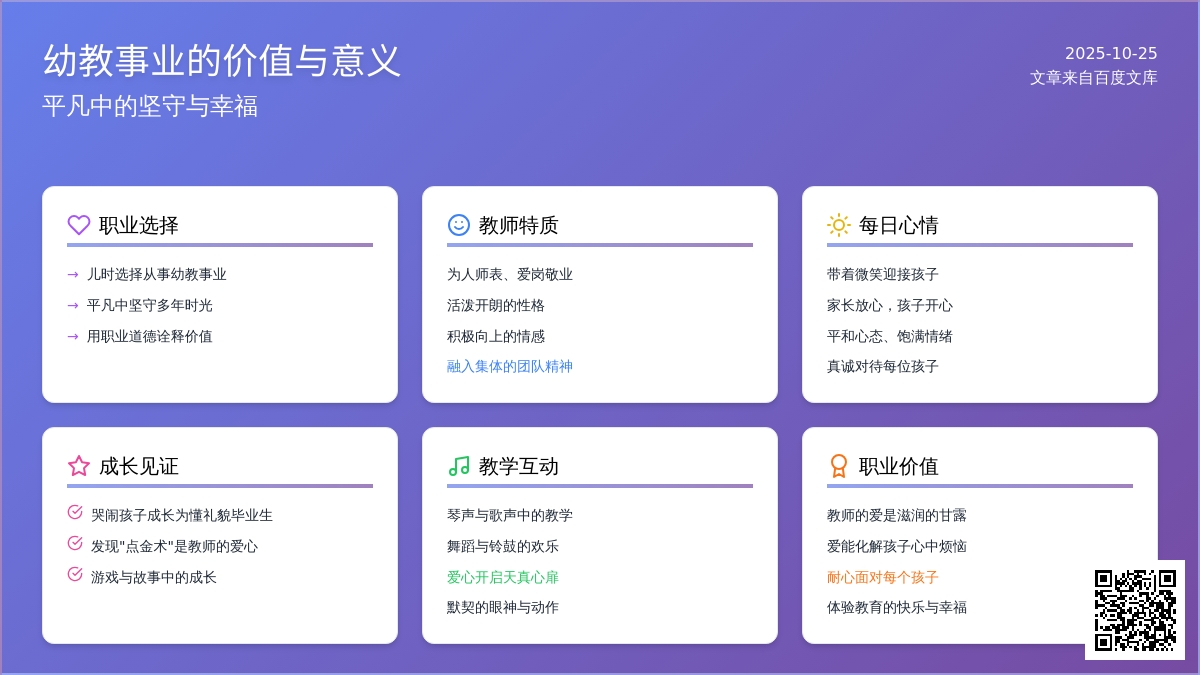Select the 每日心情 card heading
1200x675 pixels.
coord(898,226)
